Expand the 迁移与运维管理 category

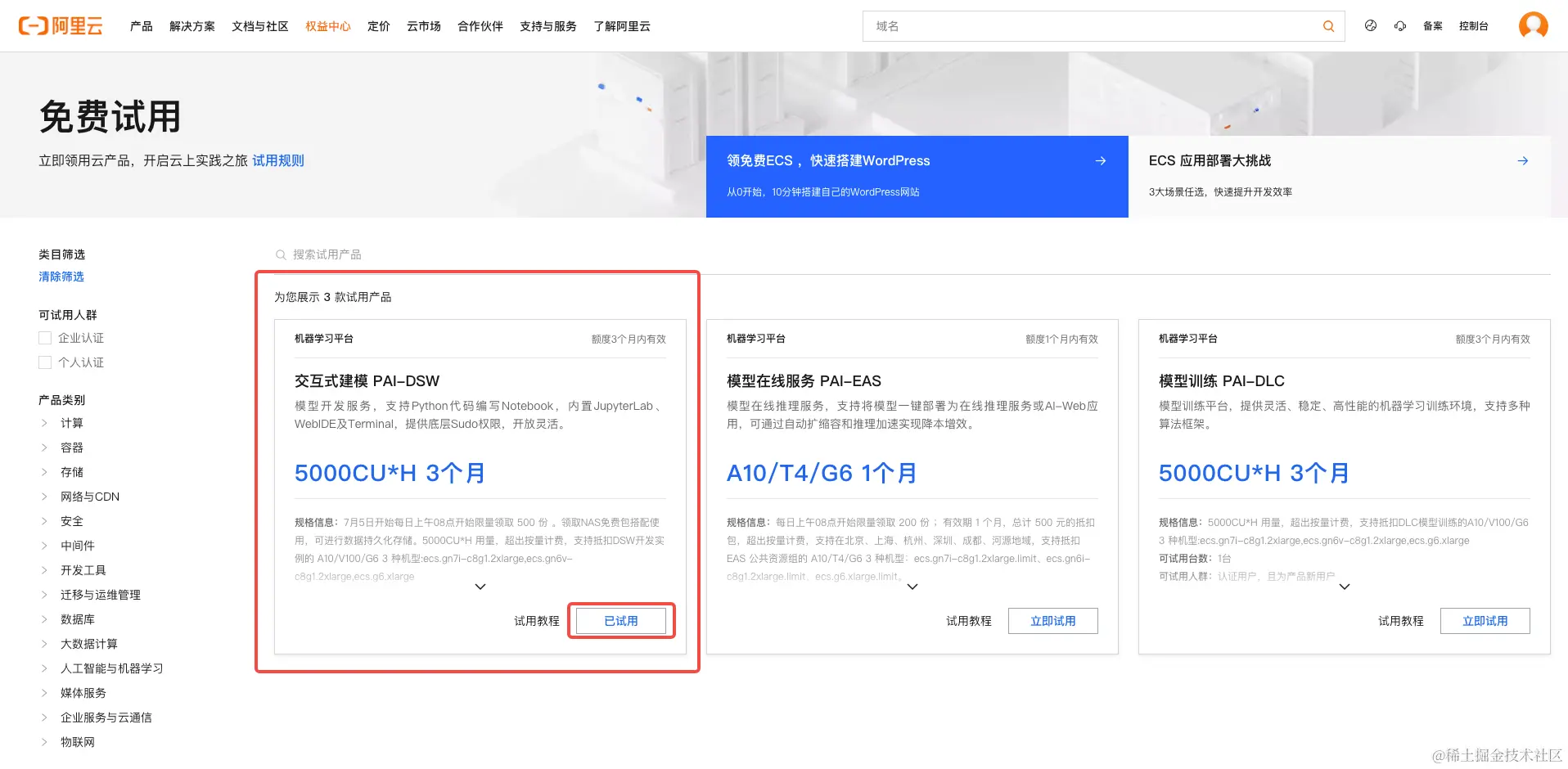(44, 595)
